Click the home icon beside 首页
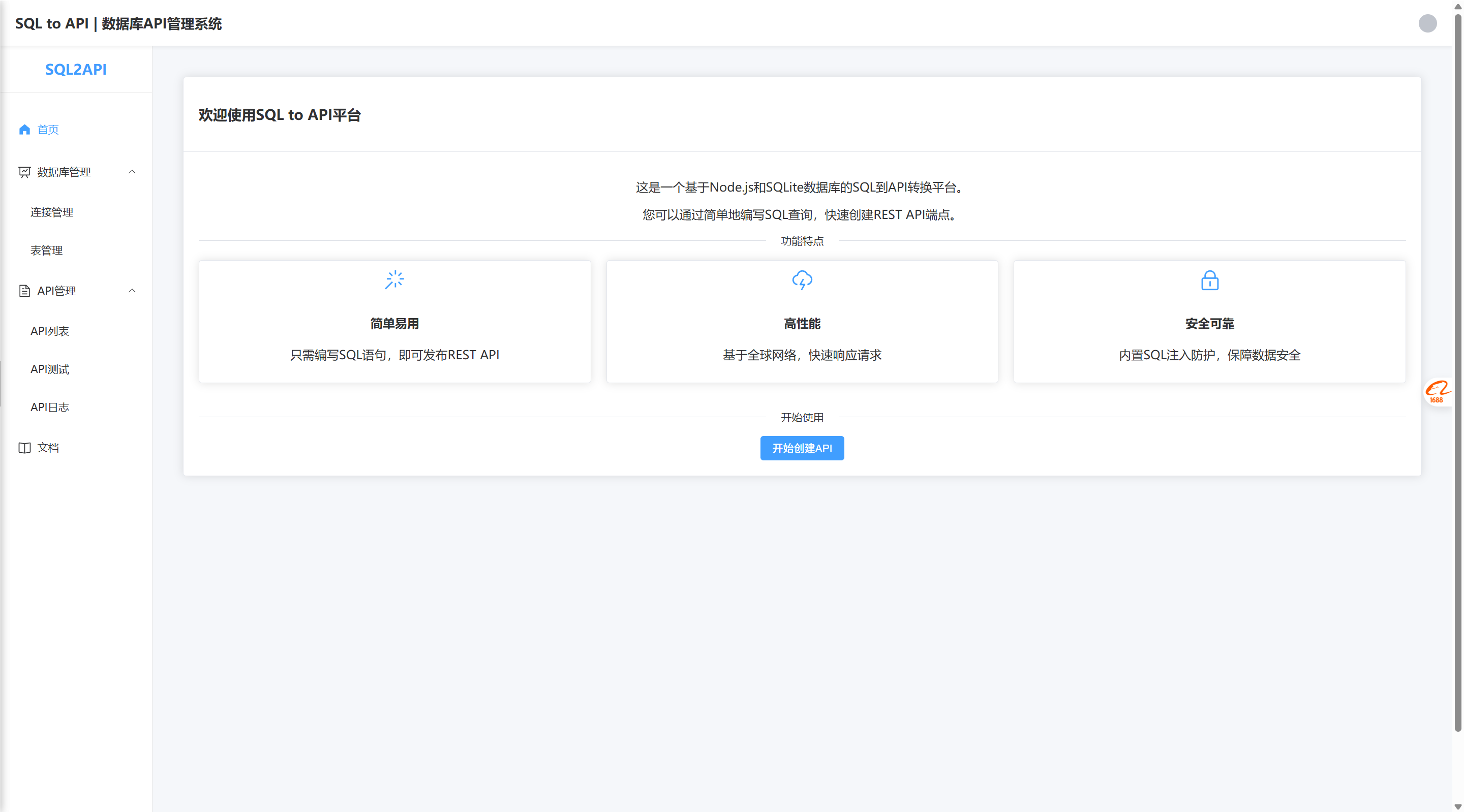 click(x=24, y=130)
